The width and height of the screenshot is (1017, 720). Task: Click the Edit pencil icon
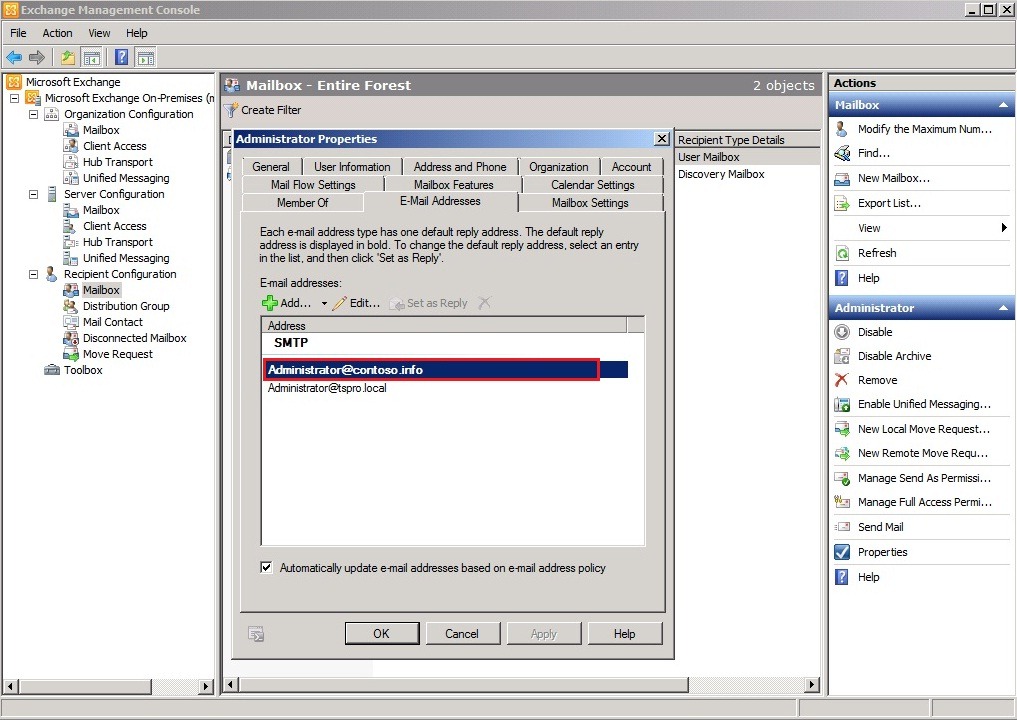pos(339,303)
